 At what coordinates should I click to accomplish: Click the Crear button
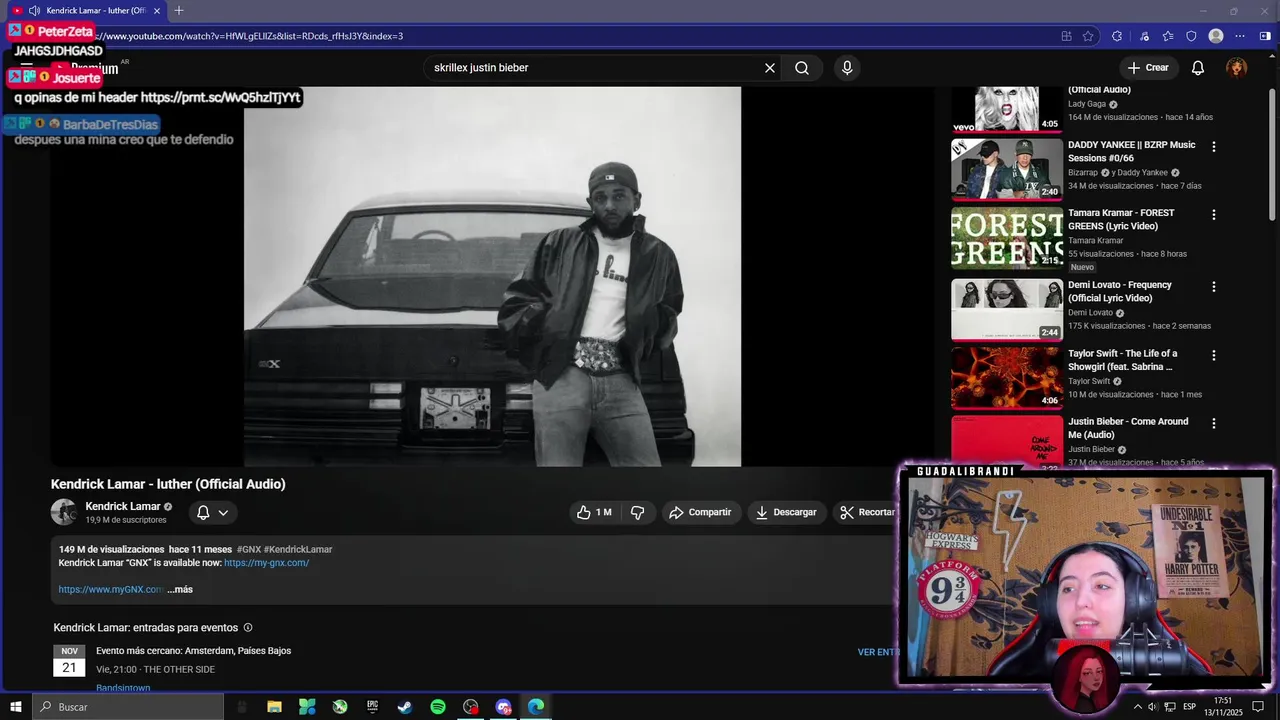coord(1147,68)
